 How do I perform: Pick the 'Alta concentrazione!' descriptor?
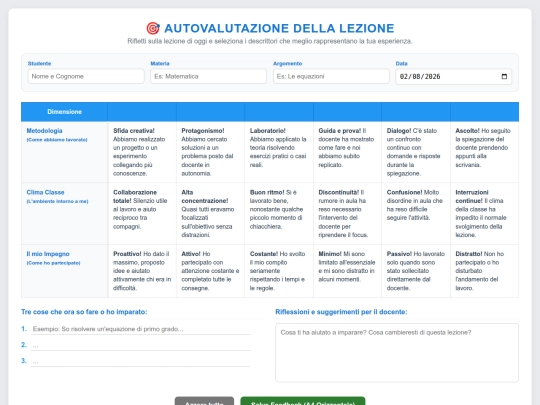(210, 214)
